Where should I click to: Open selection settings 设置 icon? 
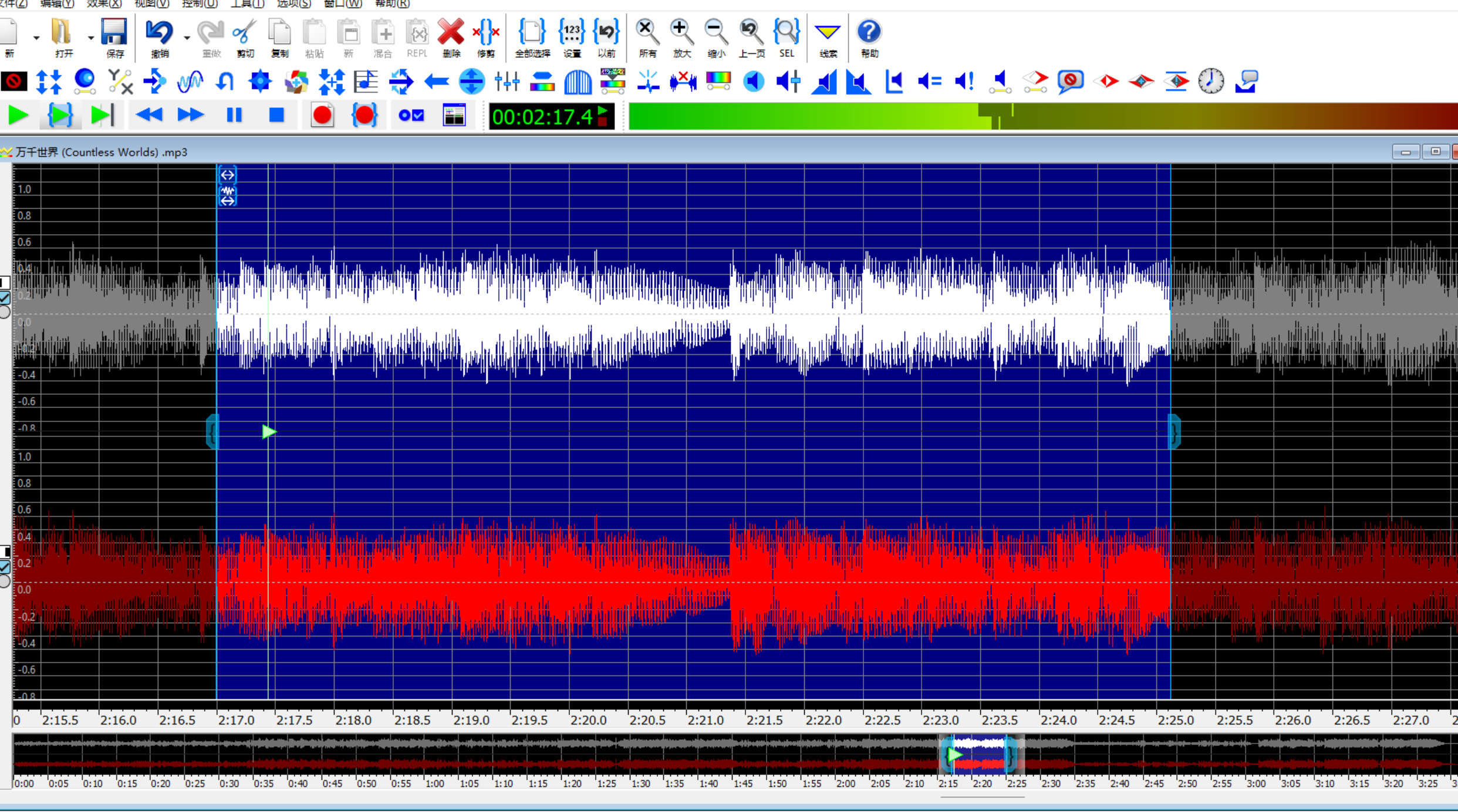pos(572,38)
